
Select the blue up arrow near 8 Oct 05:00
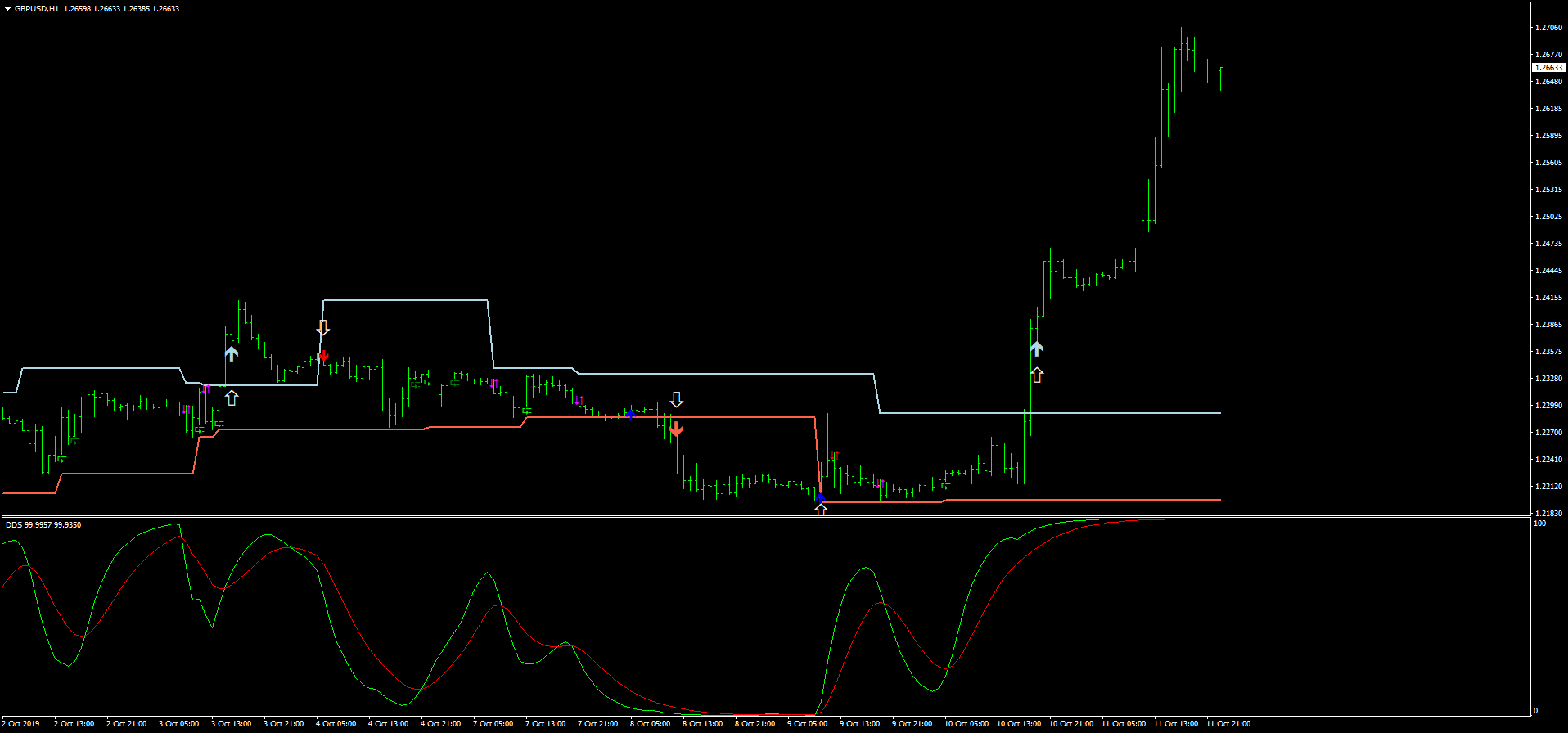pos(630,414)
